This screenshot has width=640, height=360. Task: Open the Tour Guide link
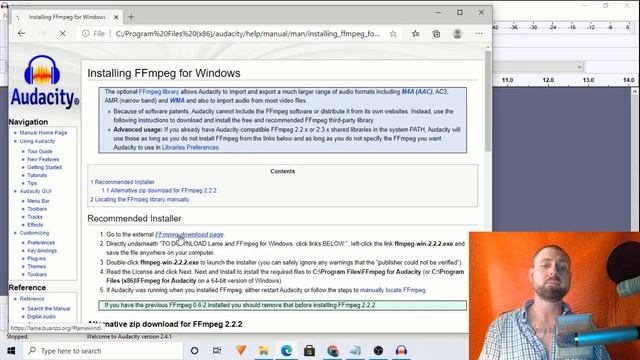[x=40, y=151]
